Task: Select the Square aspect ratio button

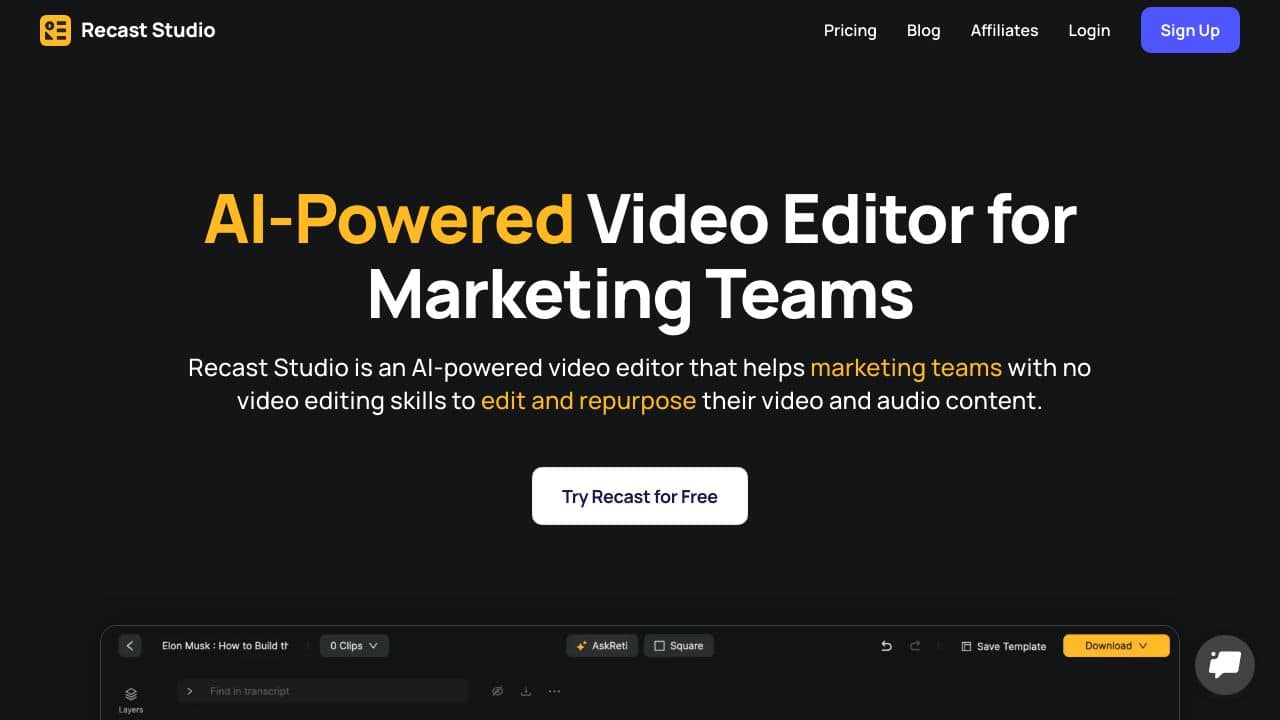Action: pos(679,646)
